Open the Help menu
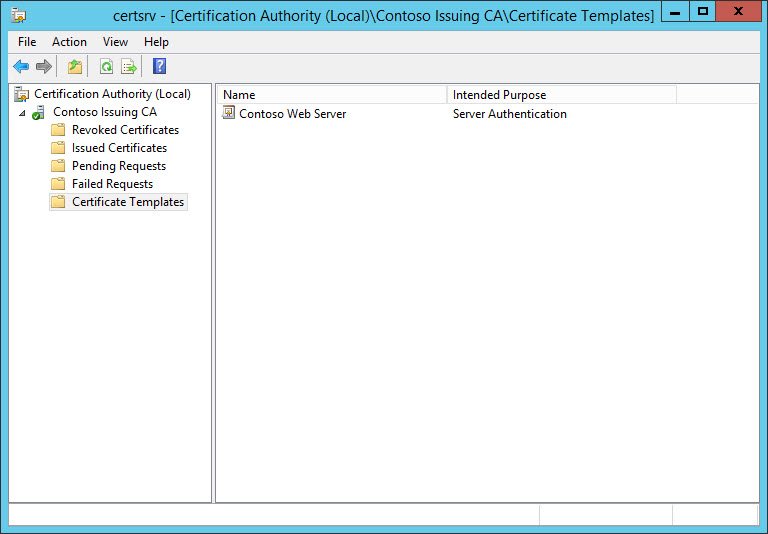This screenshot has width=768, height=534. (156, 42)
